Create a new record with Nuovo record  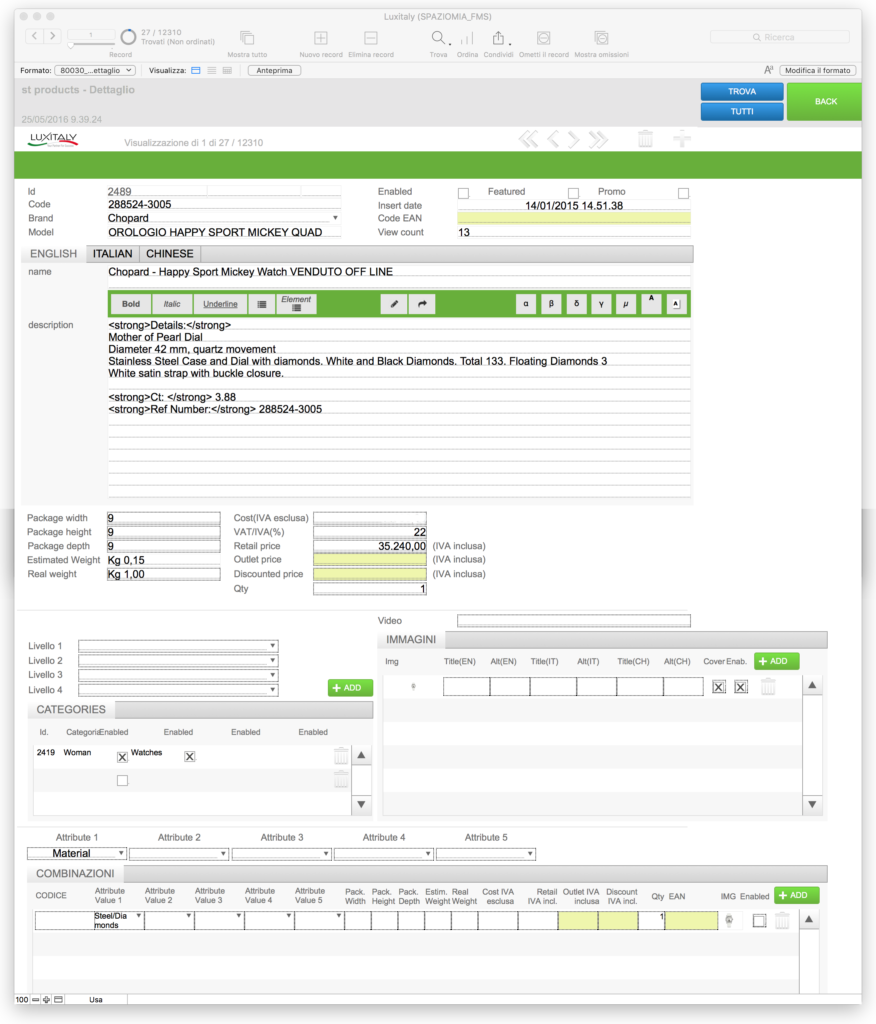click(x=321, y=38)
